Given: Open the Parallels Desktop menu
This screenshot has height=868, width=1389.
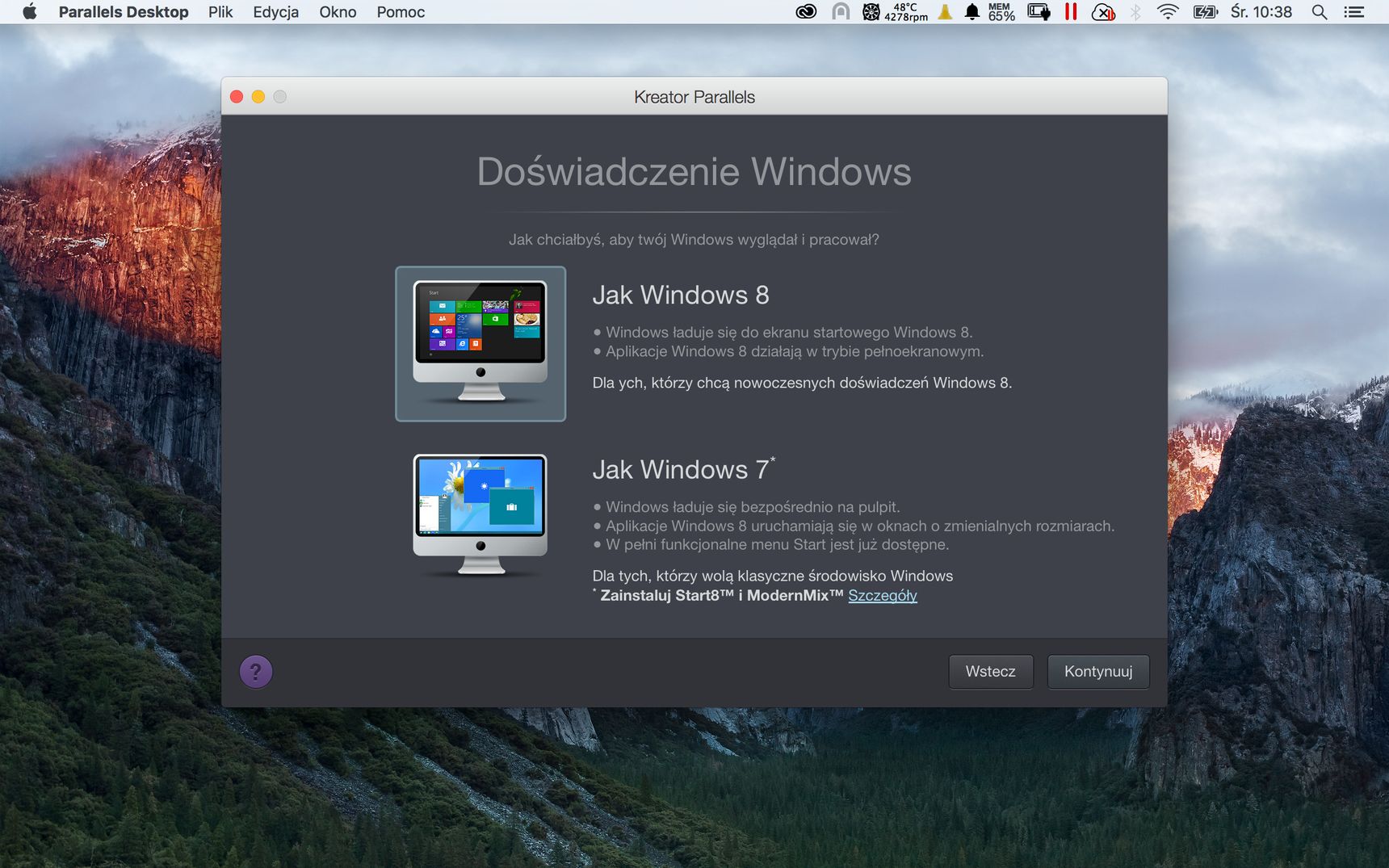Looking at the screenshot, I should (x=124, y=12).
